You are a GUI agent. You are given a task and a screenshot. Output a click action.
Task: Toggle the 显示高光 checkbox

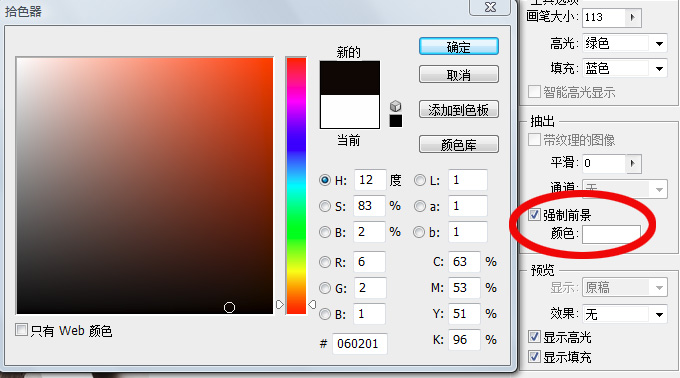535,336
